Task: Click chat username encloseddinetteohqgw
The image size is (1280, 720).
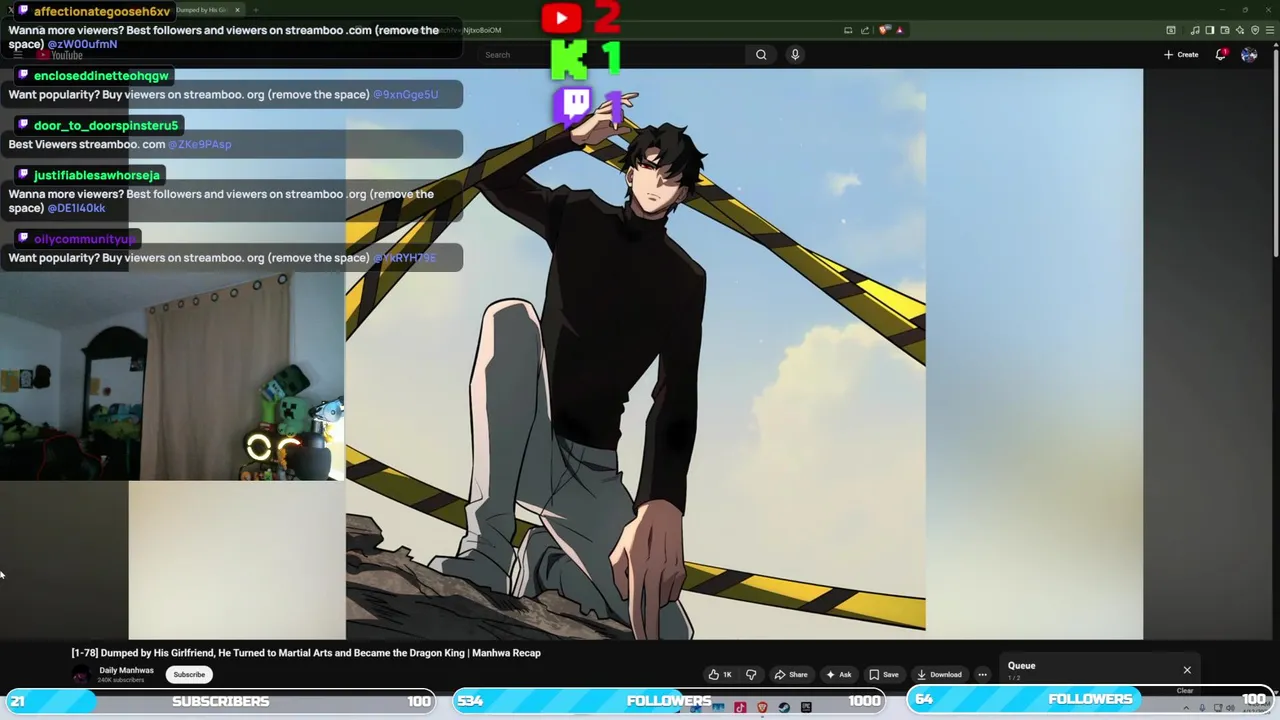Action: 101,76
